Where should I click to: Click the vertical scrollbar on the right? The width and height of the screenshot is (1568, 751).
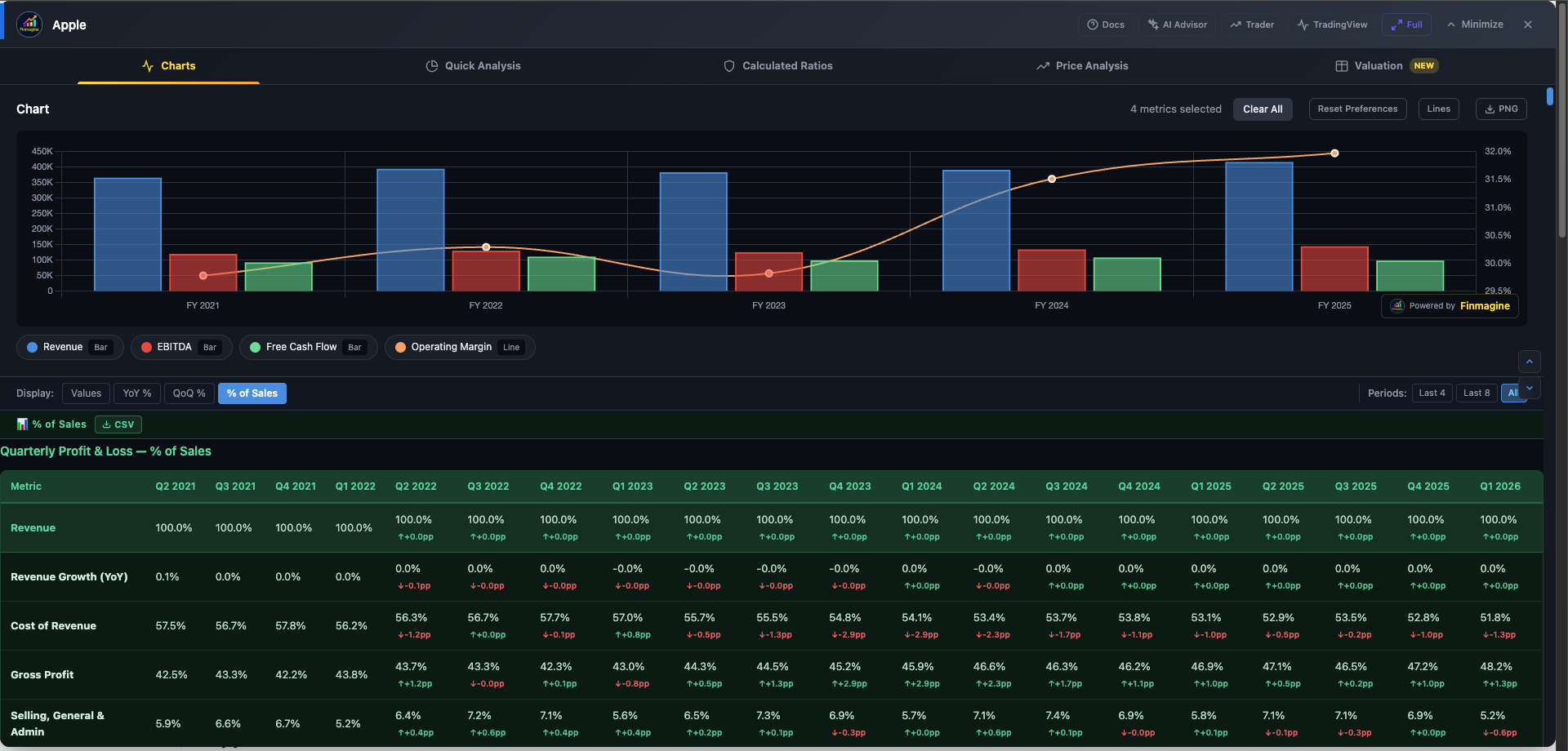tap(1550, 96)
